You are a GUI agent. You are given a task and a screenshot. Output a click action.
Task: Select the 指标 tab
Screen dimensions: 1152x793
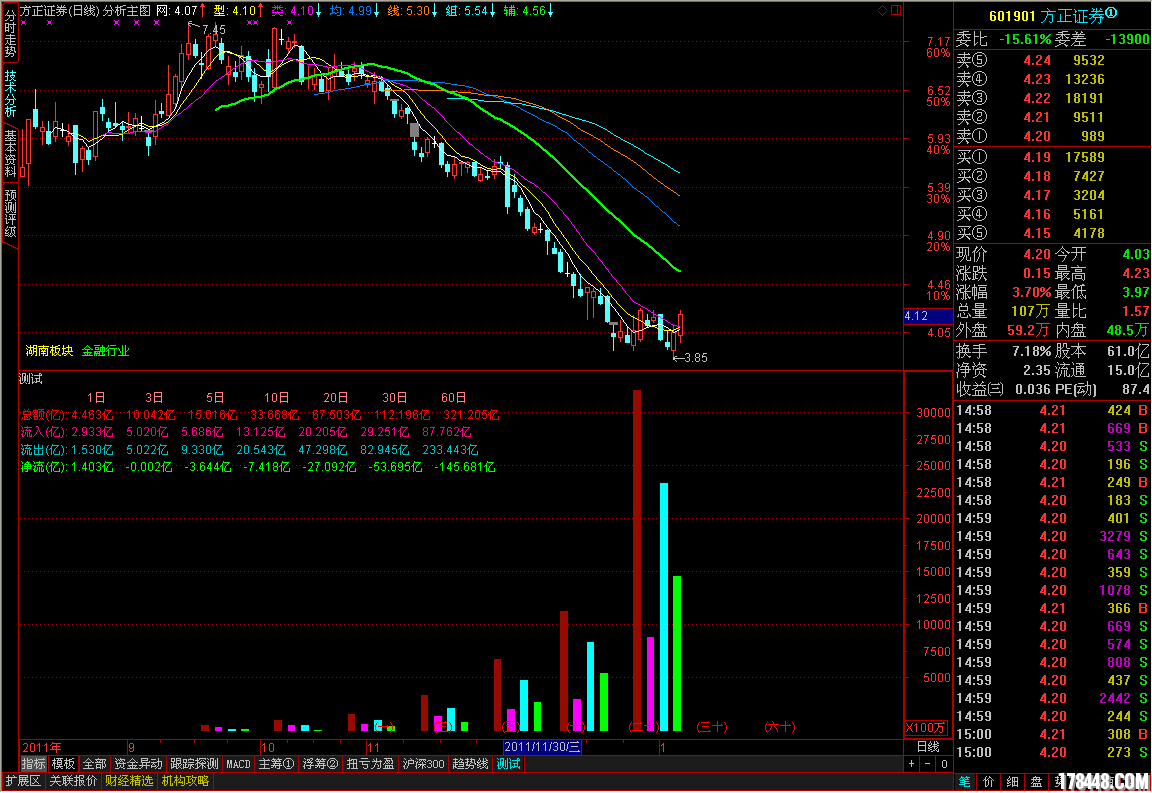point(33,764)
